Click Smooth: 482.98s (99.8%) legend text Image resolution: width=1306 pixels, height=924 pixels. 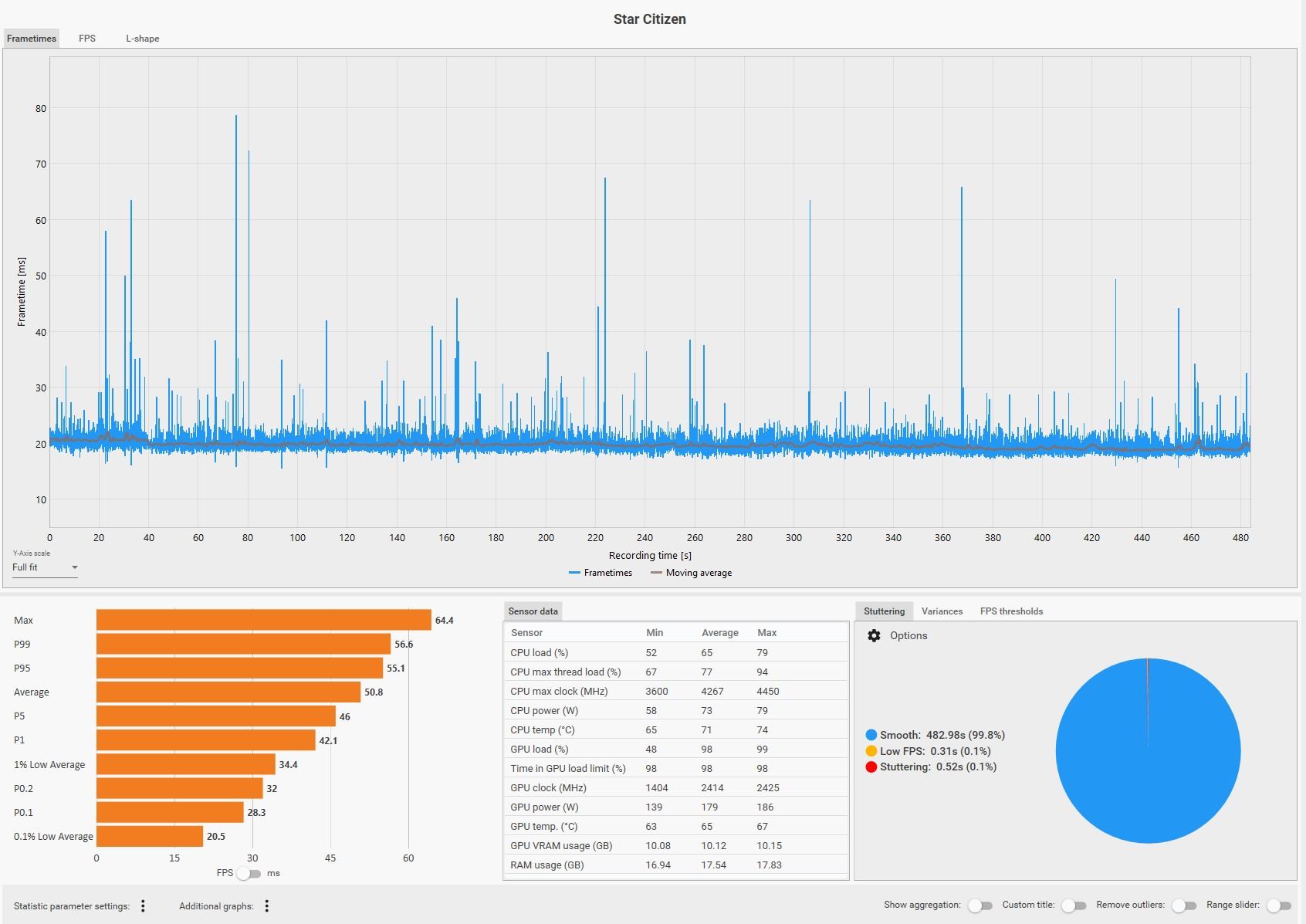coord(942,735)
